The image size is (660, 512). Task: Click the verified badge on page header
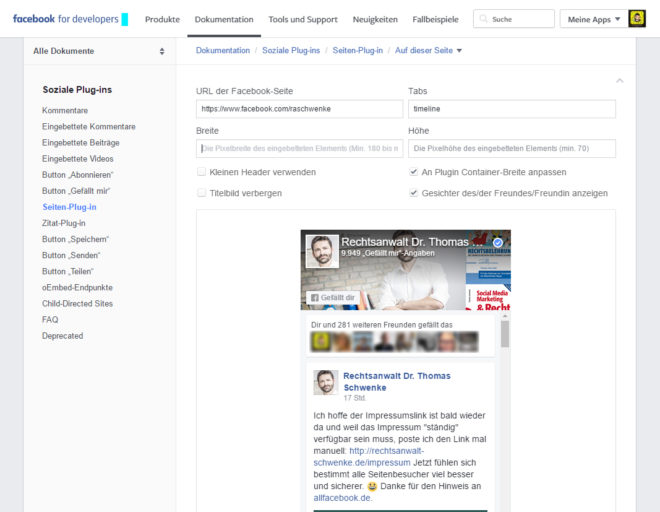point(498,243)
